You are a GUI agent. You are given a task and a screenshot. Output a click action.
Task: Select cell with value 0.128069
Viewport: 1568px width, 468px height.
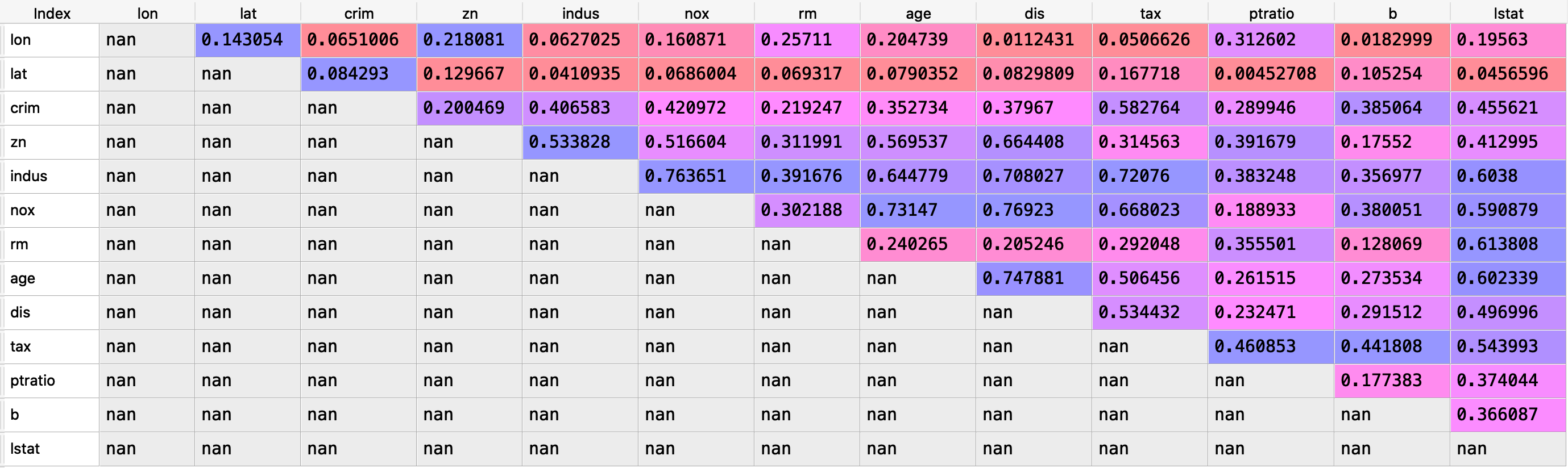pyautogui.click(x=1392, y=244)
